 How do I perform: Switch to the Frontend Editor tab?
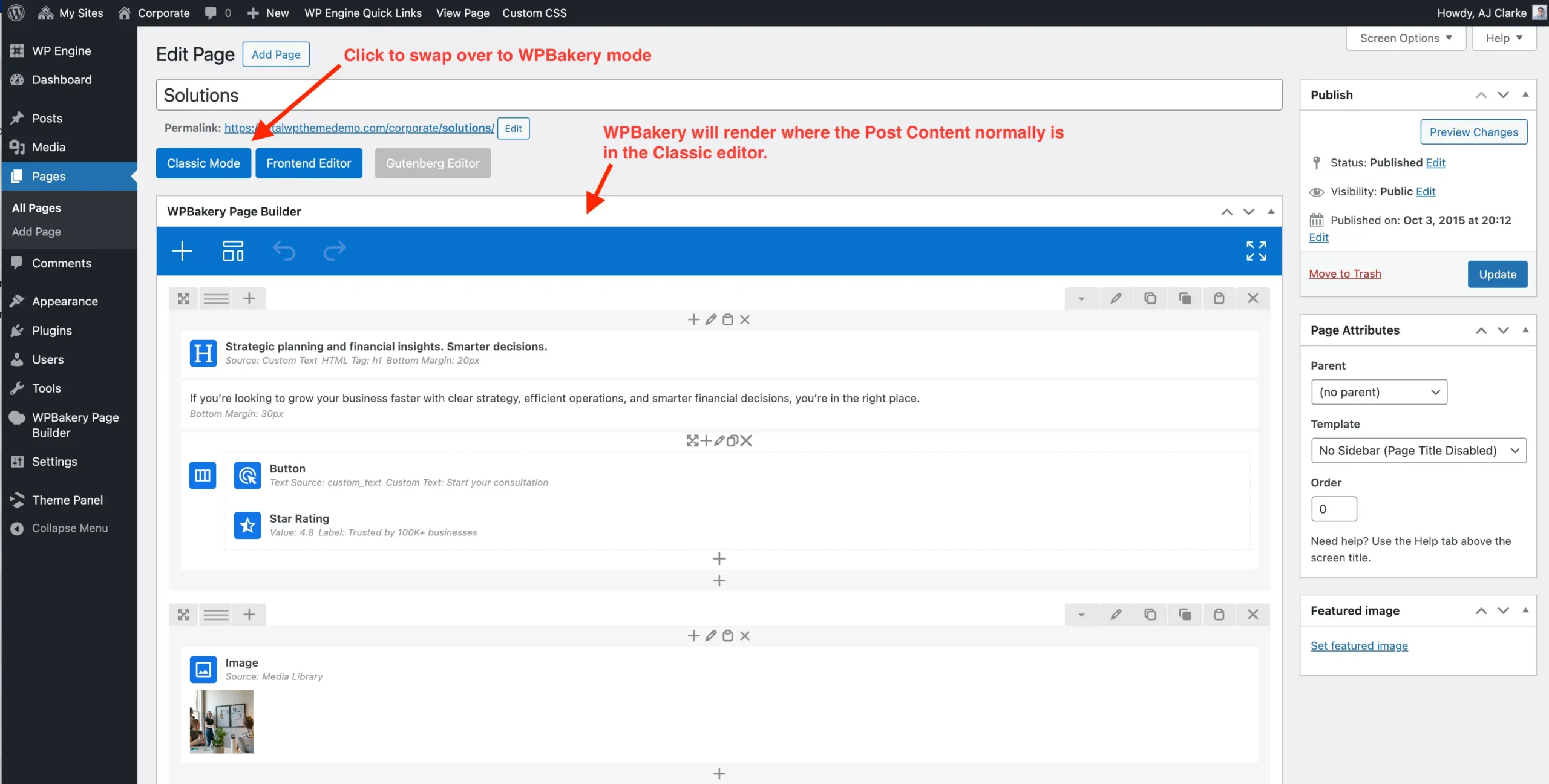(x=309, y=163)
